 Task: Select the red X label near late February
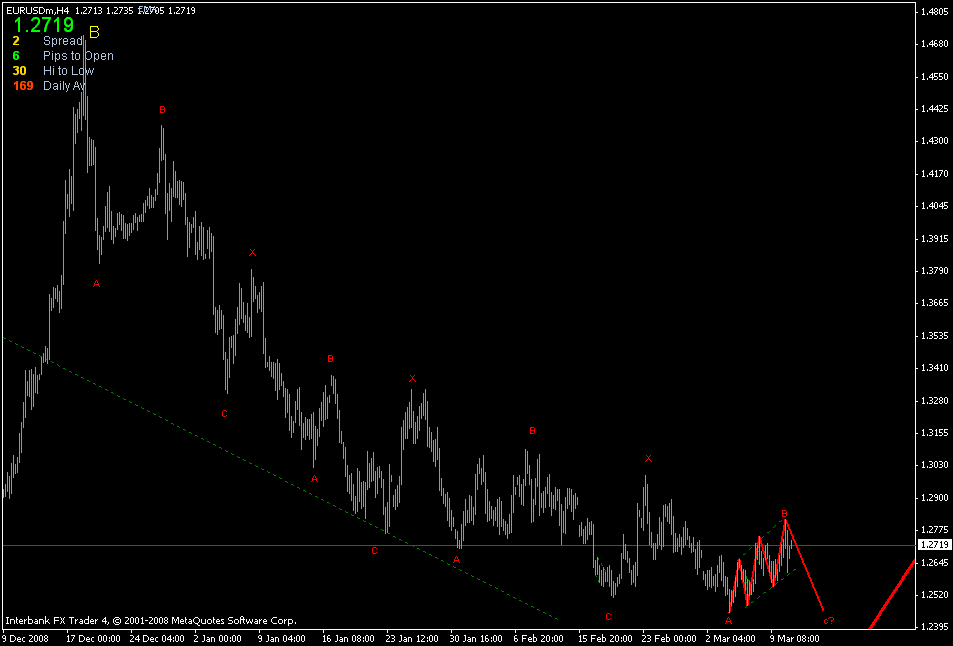click(647, 459)
